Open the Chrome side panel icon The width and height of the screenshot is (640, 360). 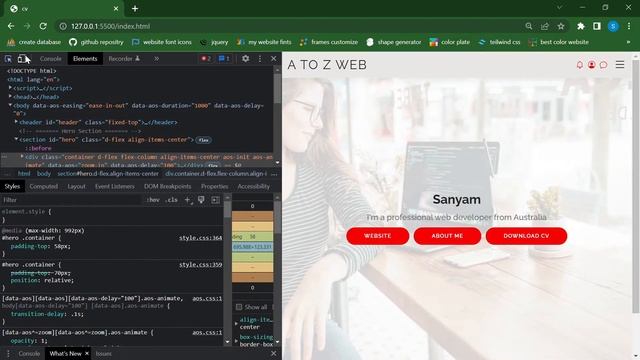(596, 26)
